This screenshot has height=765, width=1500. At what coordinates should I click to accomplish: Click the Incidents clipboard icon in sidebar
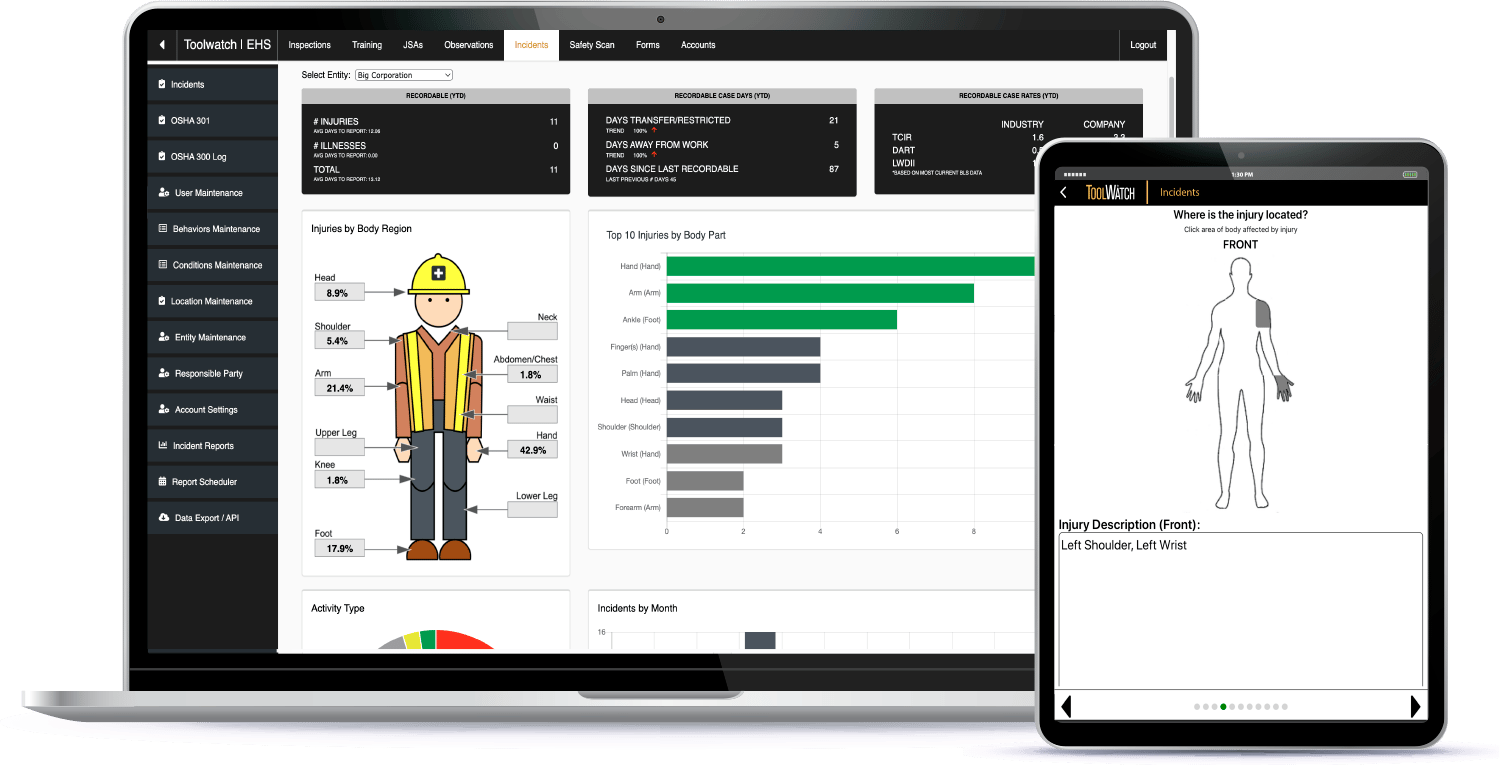[x=162, y=85]
